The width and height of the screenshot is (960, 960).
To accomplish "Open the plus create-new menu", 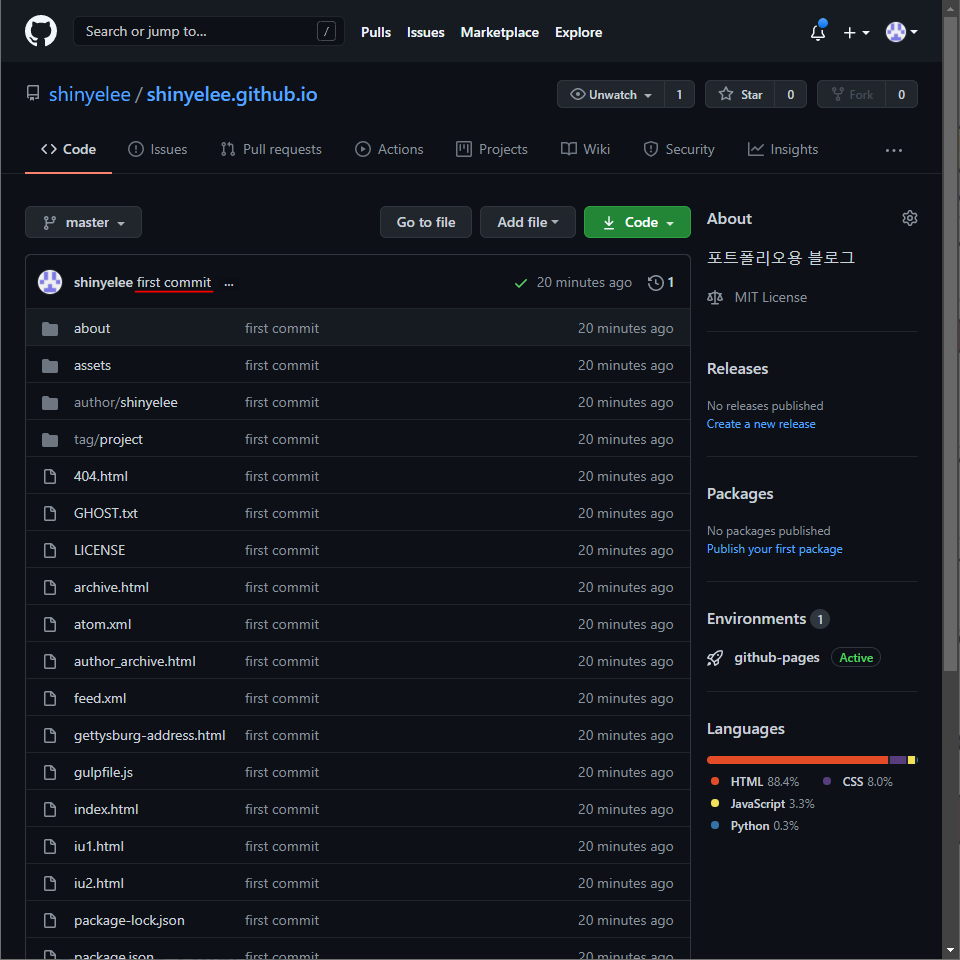I will pos(856,32).
